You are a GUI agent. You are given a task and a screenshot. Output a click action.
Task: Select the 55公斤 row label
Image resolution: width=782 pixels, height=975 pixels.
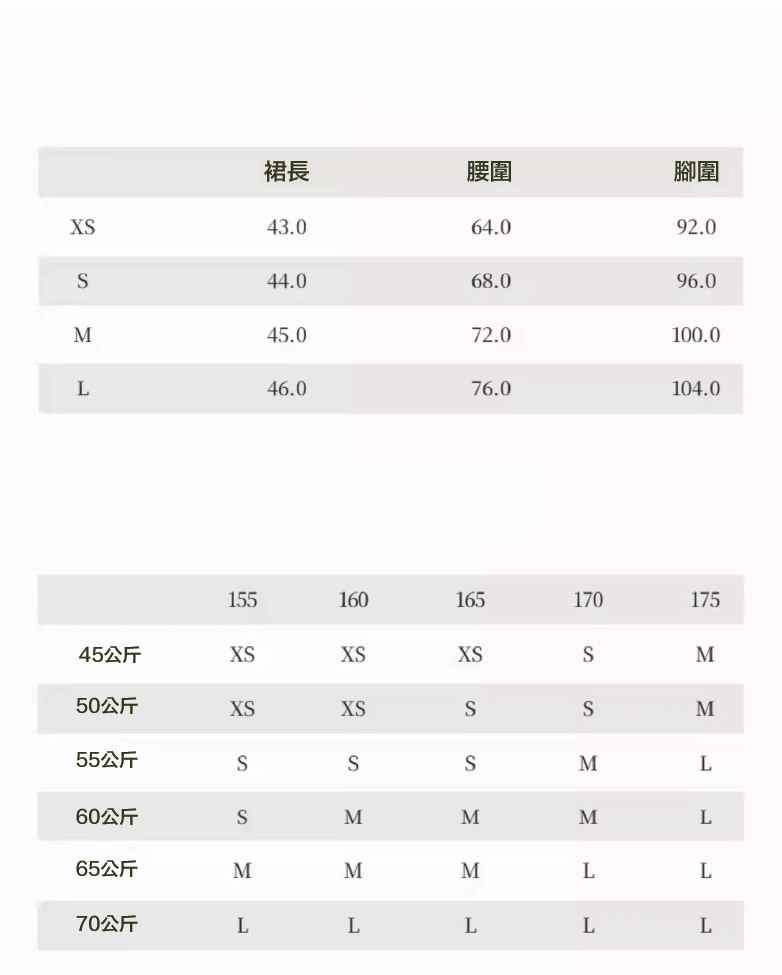point(107,760)
